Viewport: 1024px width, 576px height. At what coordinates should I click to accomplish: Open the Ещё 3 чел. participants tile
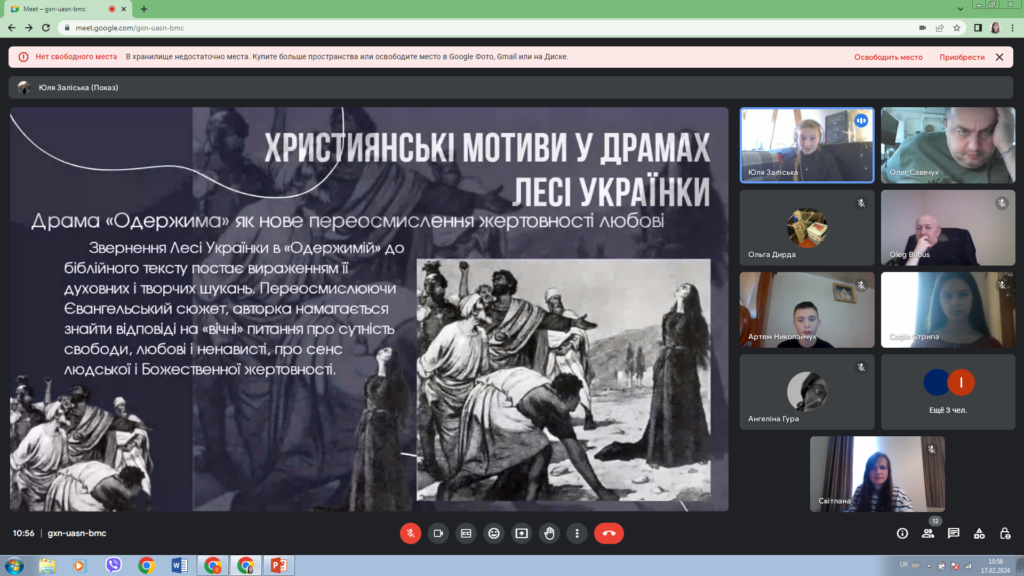[948, 392]
